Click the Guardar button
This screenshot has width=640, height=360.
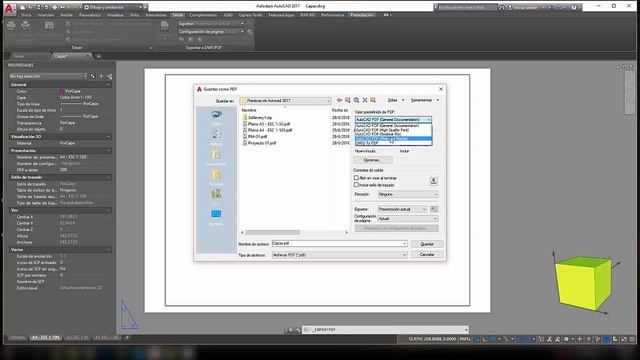pyautogui.click(x=427, y=244)
